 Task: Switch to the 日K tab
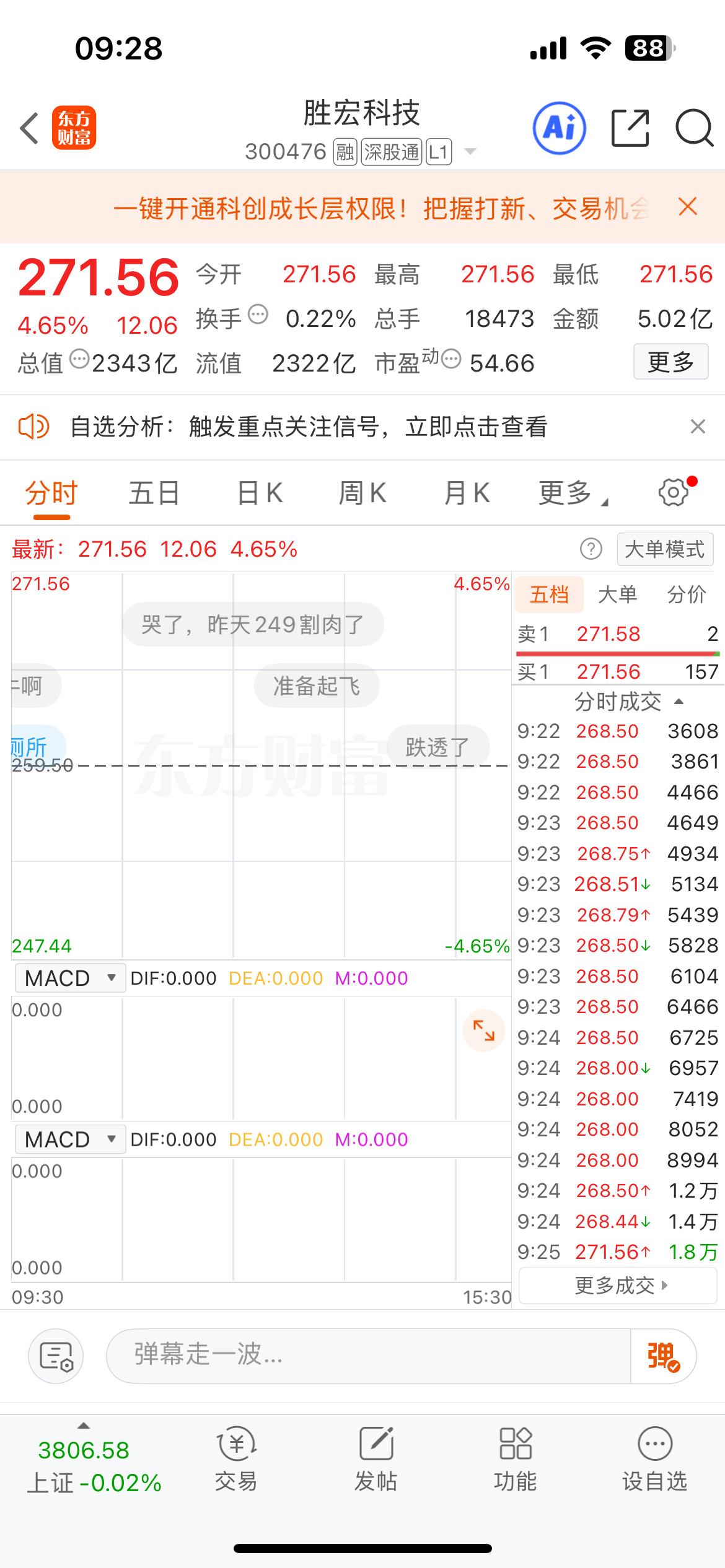tap(260, 494)
